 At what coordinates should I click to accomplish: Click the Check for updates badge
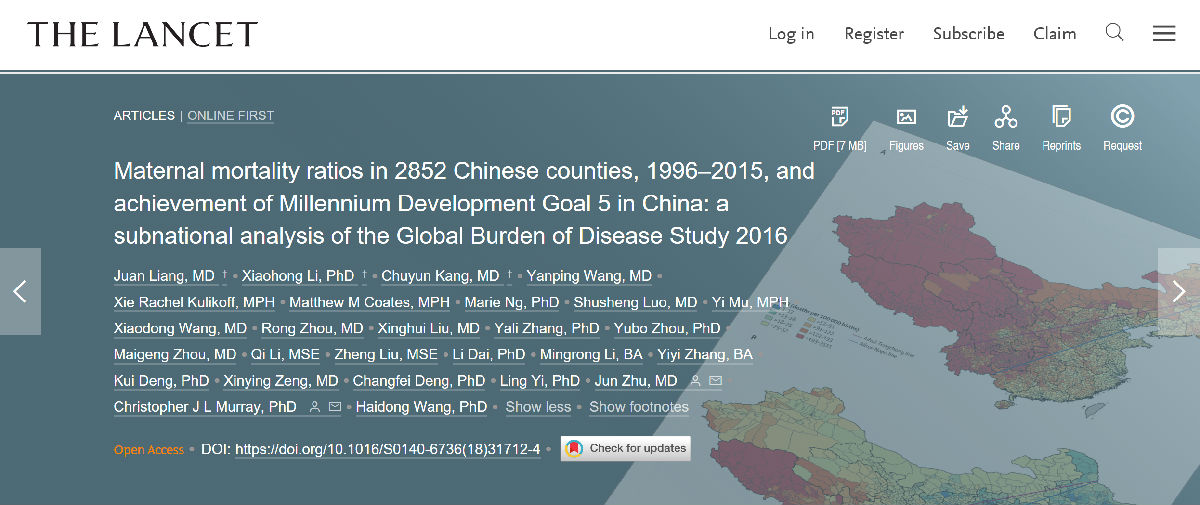pyautogui.click(x=626, y=449)
